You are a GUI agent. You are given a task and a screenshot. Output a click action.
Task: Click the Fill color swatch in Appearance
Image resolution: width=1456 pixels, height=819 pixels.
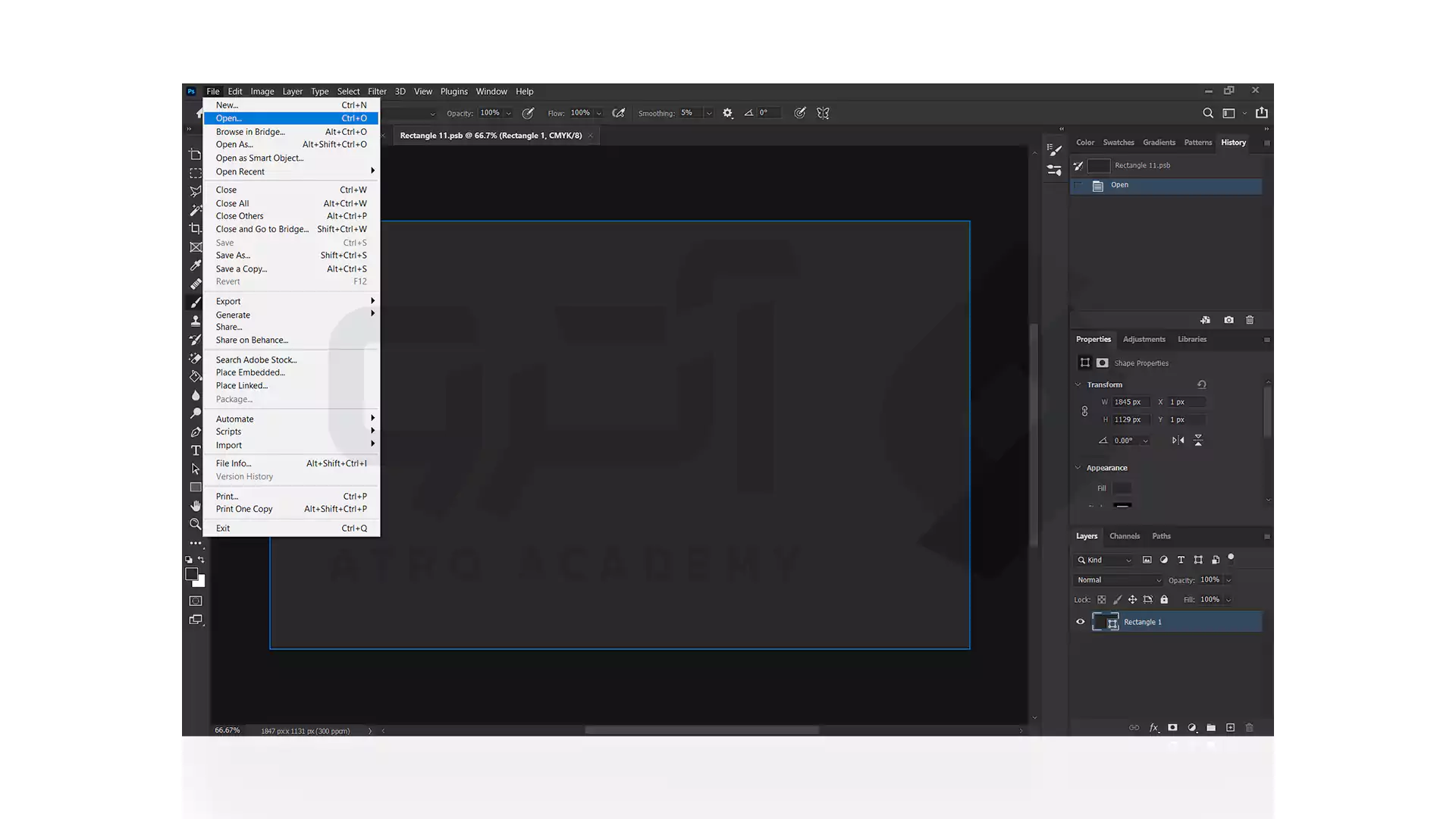1122,488
